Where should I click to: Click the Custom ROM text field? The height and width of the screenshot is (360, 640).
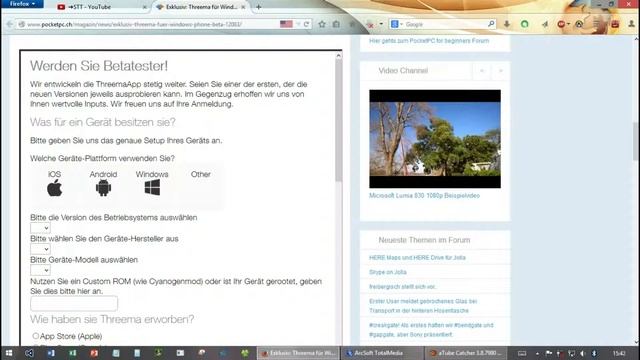tap(74, 303)
